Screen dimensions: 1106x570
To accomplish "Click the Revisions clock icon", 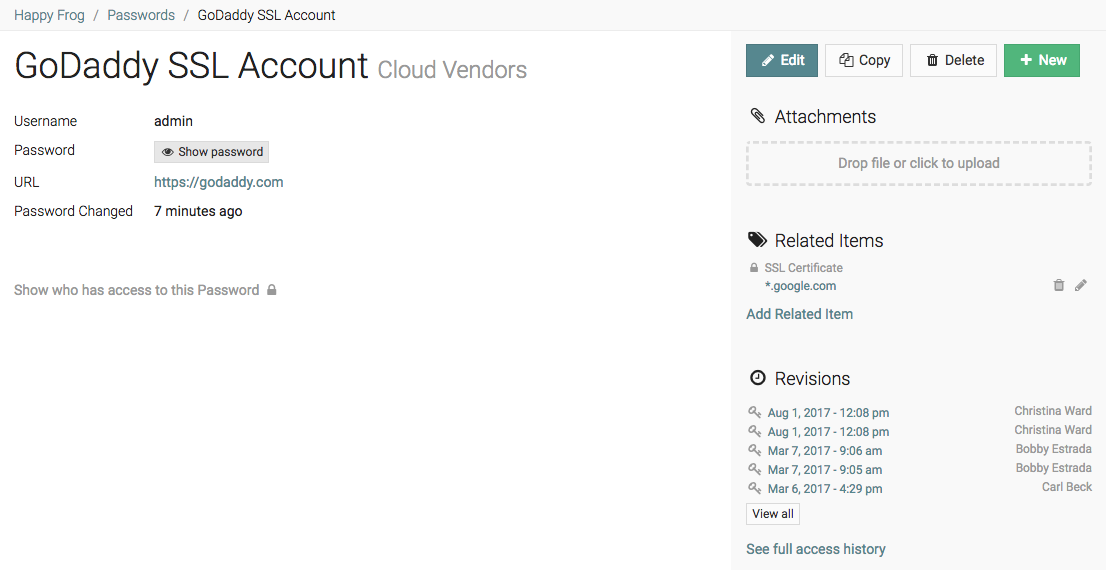I will pyautogui.click(x=757, y=378).
